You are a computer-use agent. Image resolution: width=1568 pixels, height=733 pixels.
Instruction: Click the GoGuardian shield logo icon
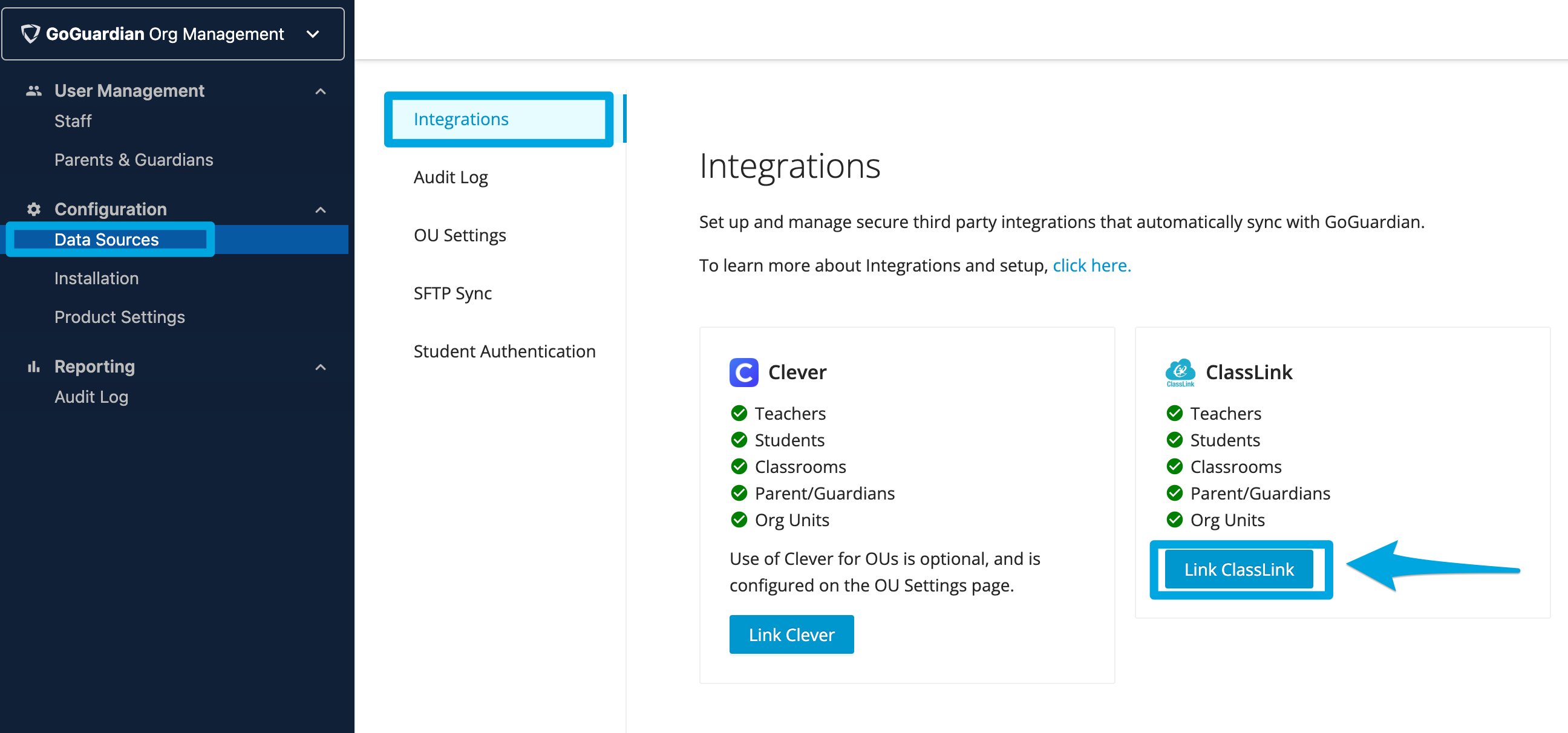tap(30, 33)
